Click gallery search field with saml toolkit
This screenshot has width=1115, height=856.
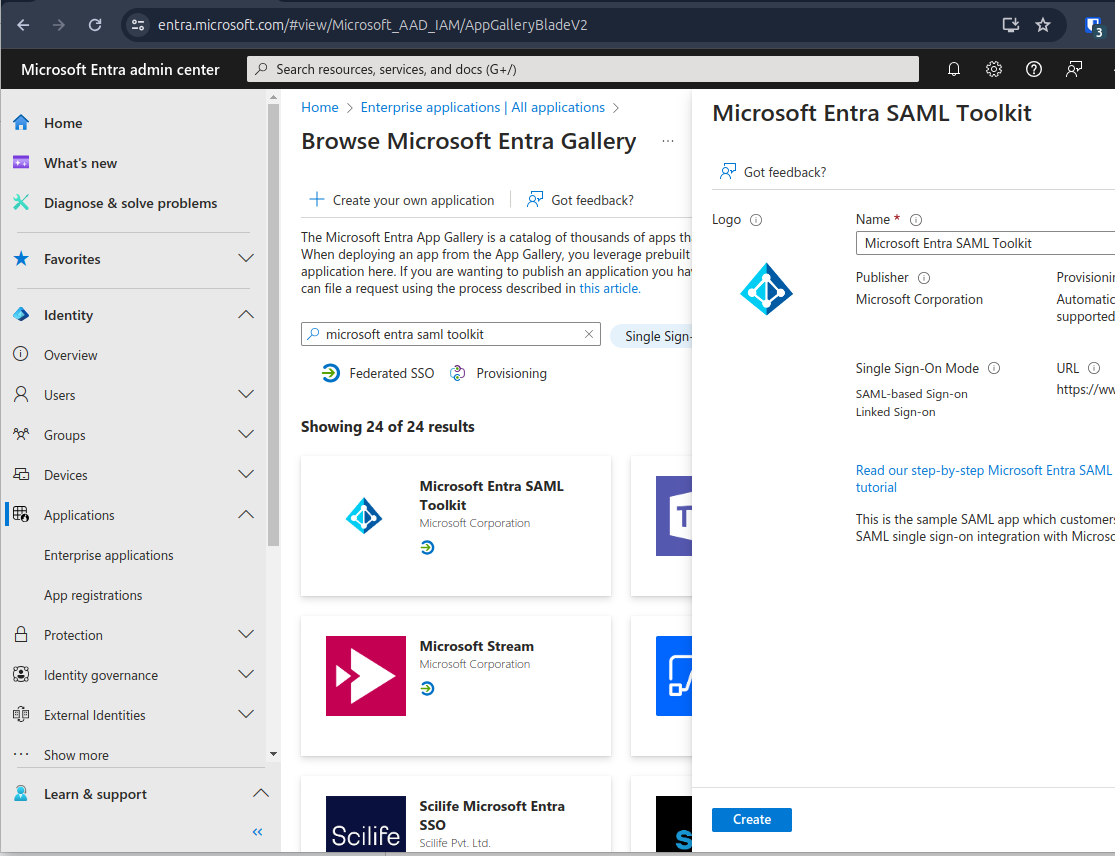point(451,334)
